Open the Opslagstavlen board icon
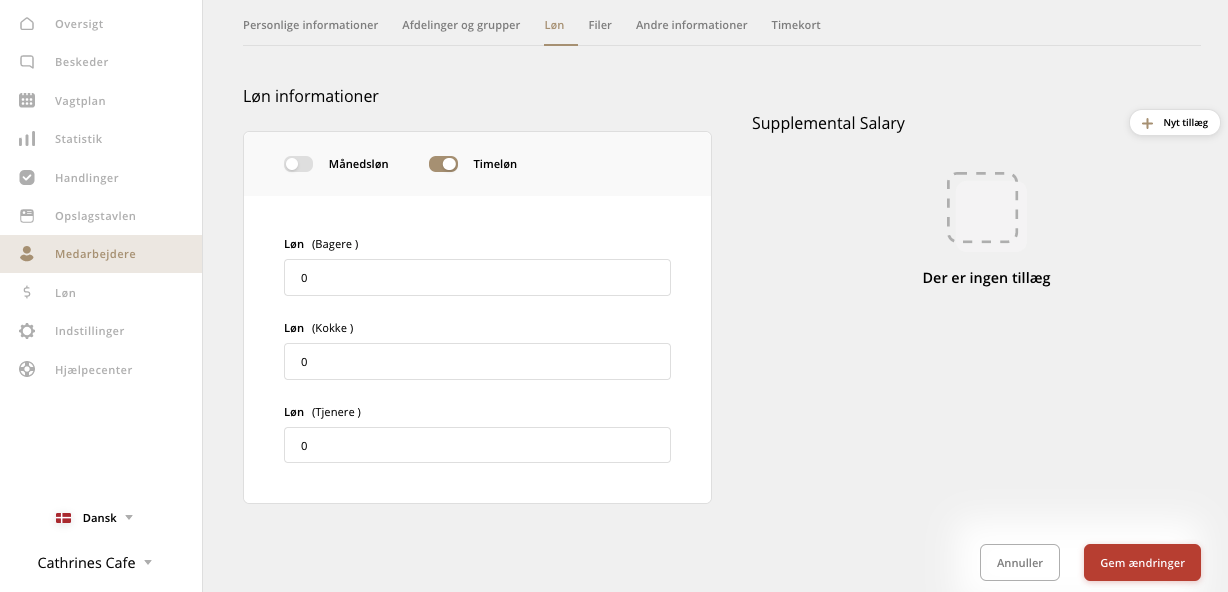This screenshot has height=592, width=1228. tap(27, 216)
